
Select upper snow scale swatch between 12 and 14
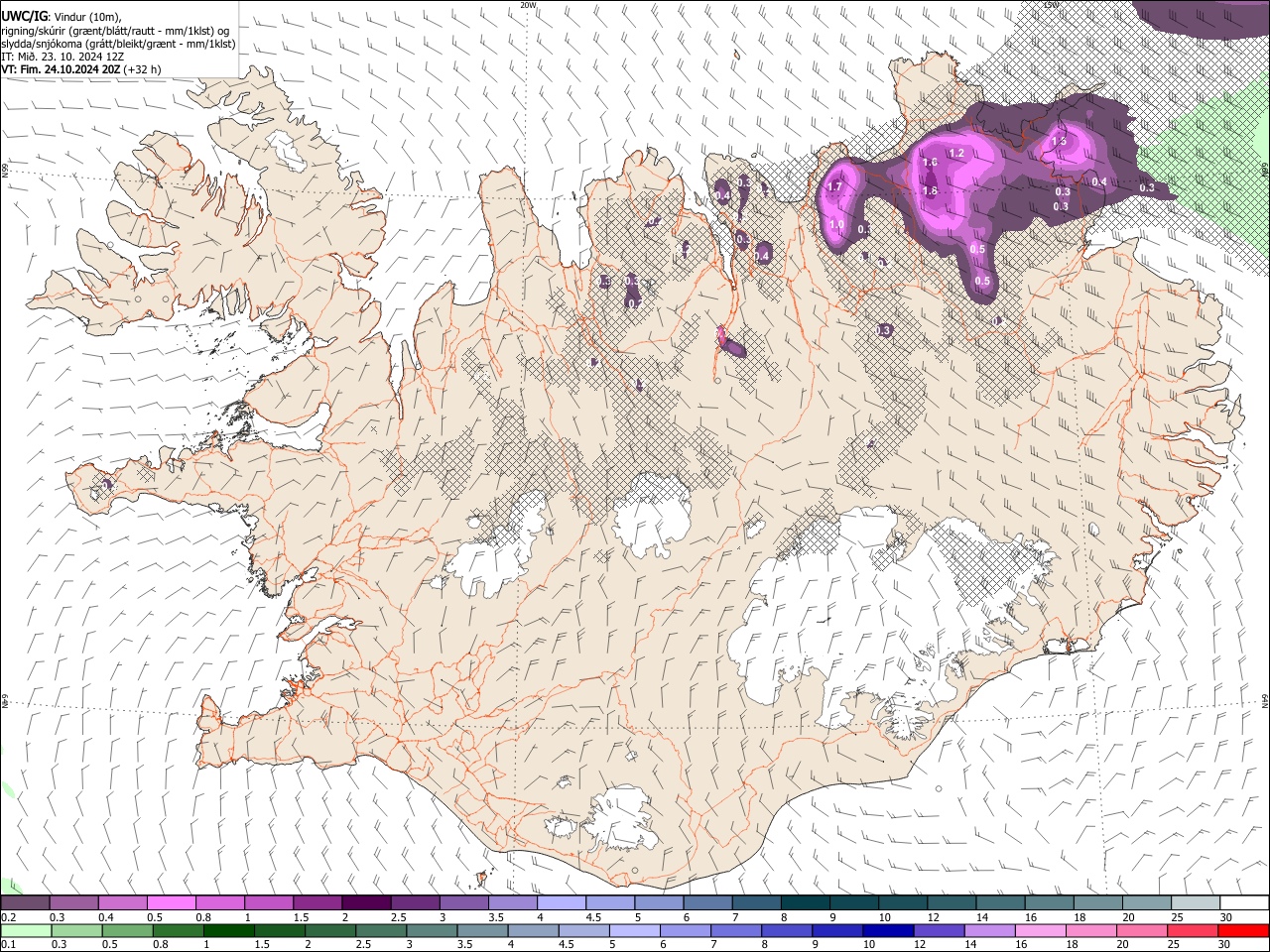coord(951,903)
